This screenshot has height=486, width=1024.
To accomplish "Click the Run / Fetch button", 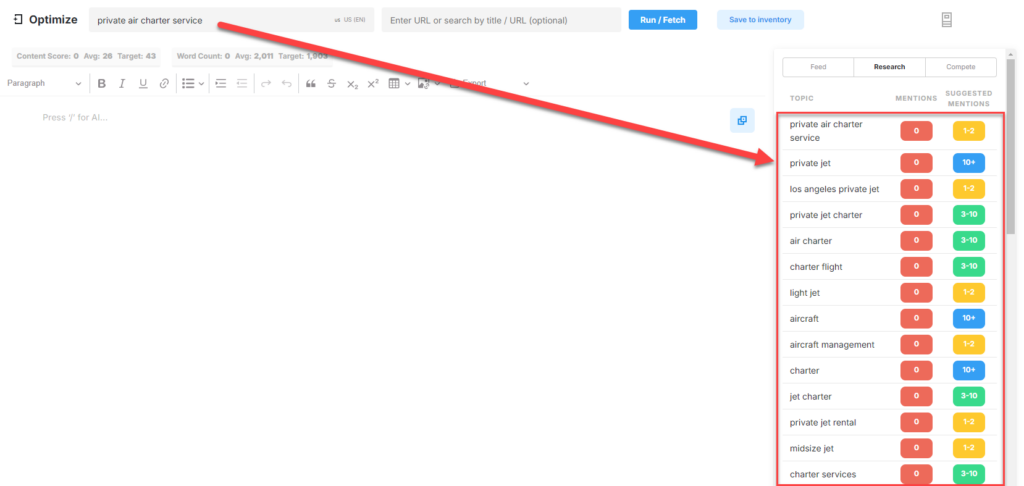I will coord(663,20).
